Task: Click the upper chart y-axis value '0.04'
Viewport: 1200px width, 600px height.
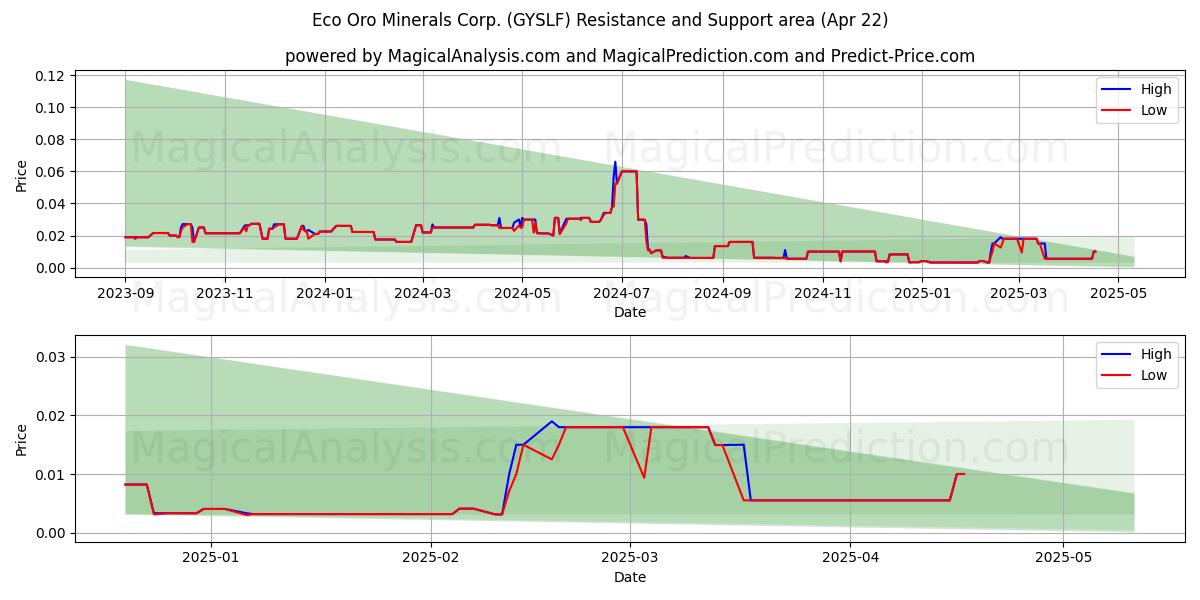Action: [x=49, y=204]
